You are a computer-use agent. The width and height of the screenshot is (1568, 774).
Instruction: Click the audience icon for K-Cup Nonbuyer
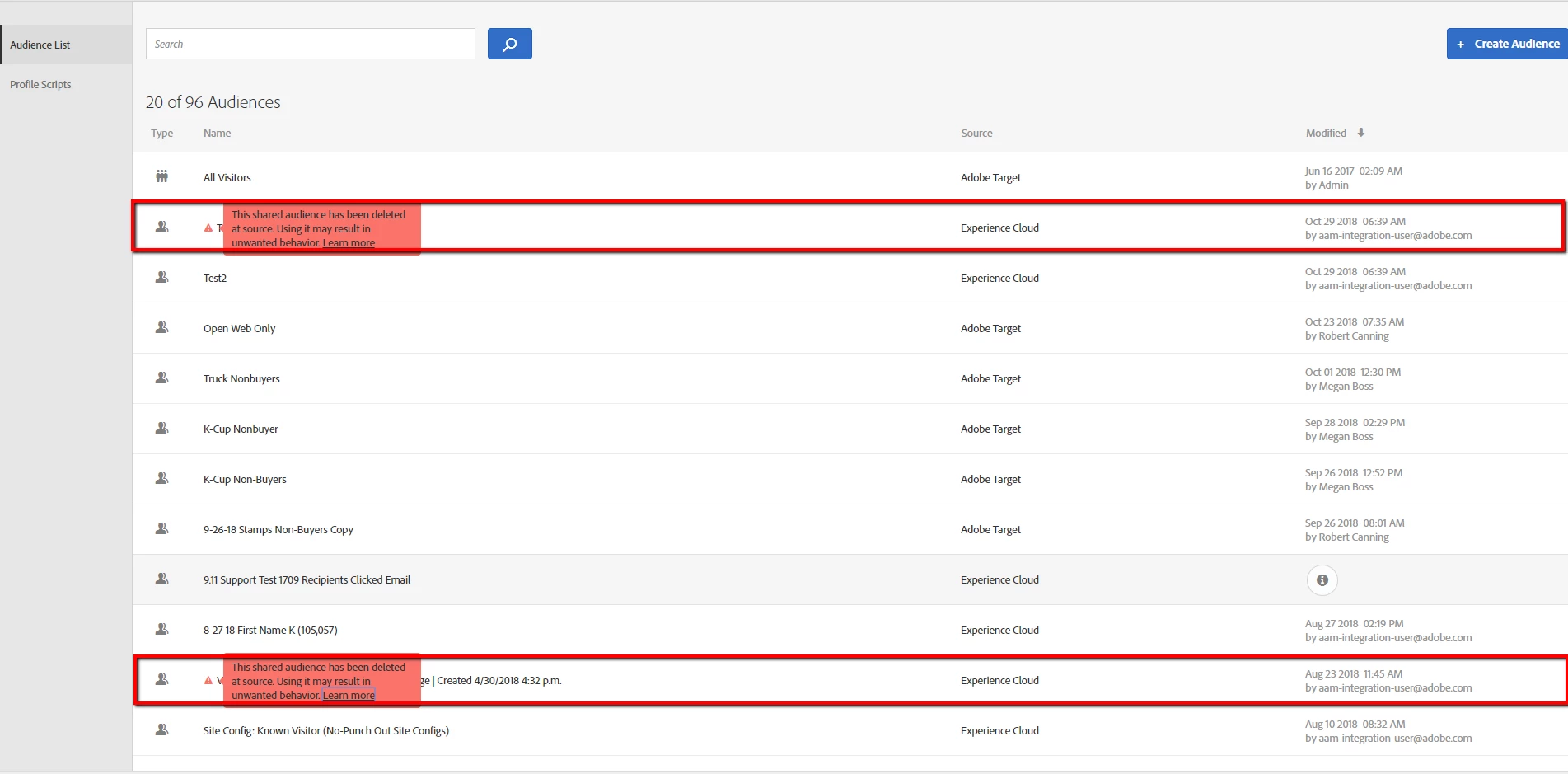(162, 428)
